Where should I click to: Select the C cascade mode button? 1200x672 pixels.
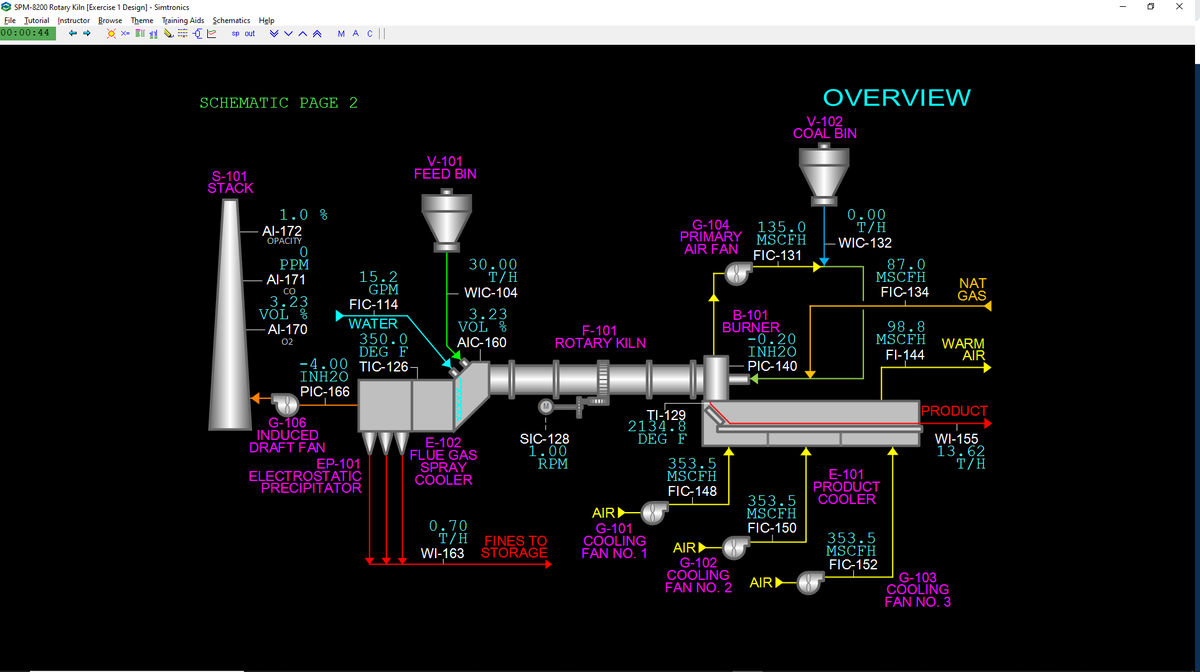pos(370,33)
